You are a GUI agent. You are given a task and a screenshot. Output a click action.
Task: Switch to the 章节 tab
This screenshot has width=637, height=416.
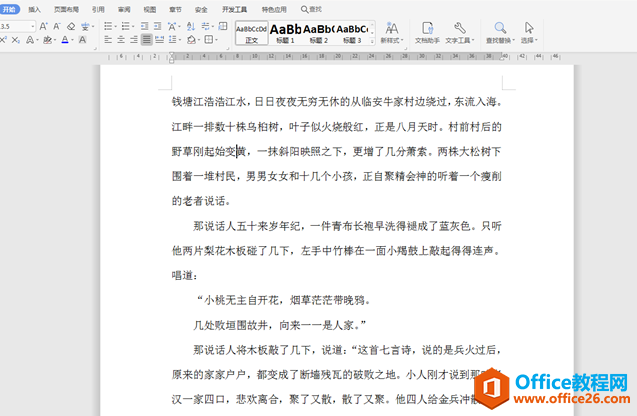(176, 9)
